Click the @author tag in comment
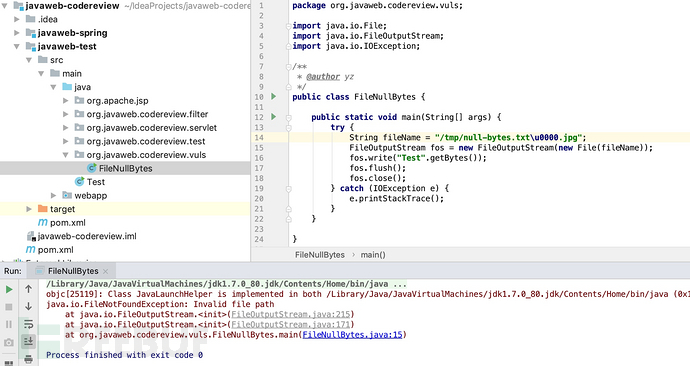 point(323,77)
